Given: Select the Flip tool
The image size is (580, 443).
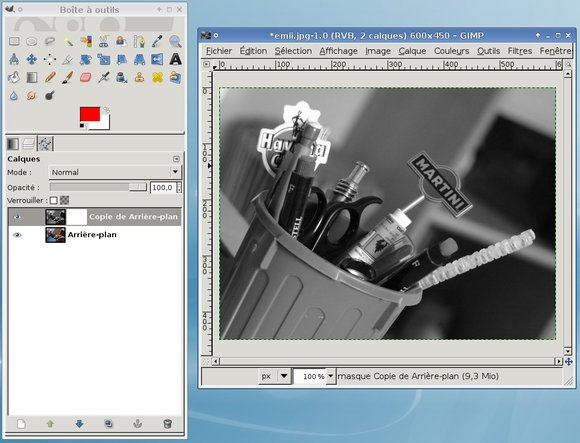Looking at the screenshot, I should point(157,59).
